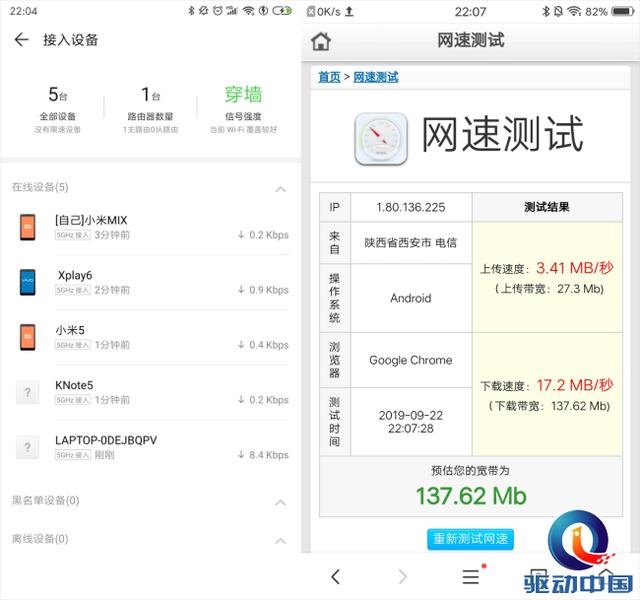Tap the 重新测试网速 button

tap(471, 539)
